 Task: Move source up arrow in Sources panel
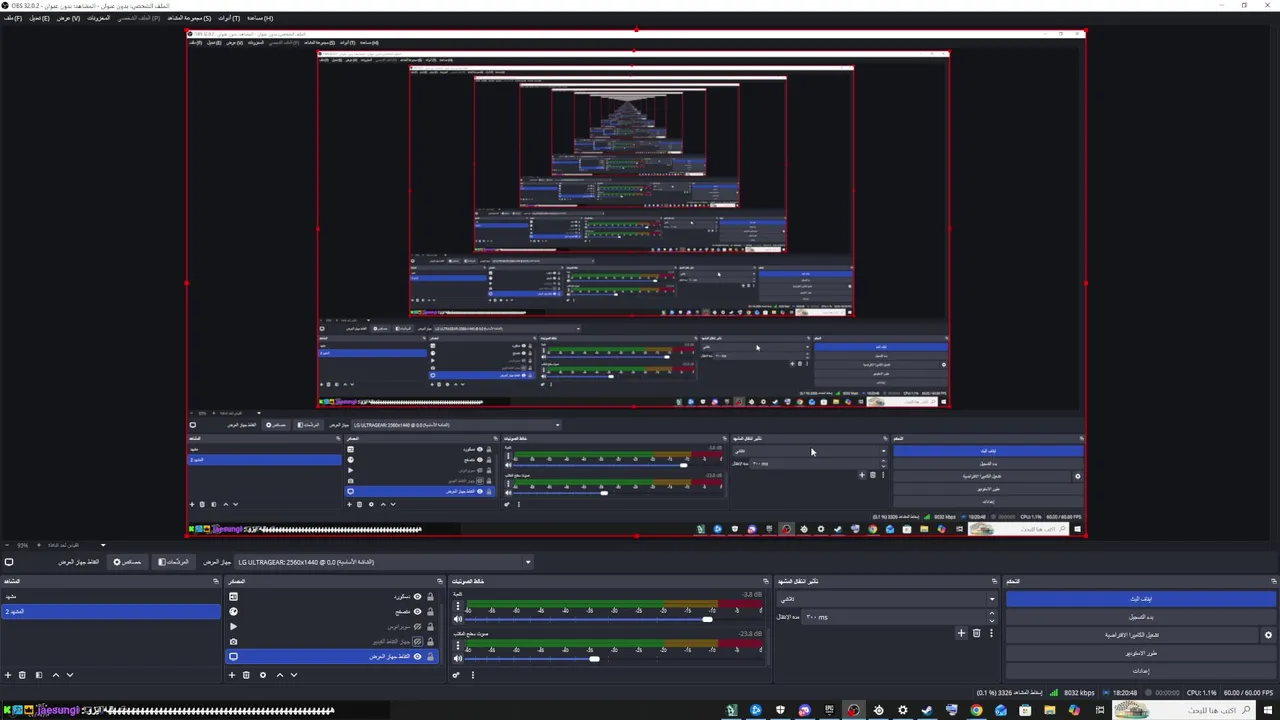[x=280, y=675]
